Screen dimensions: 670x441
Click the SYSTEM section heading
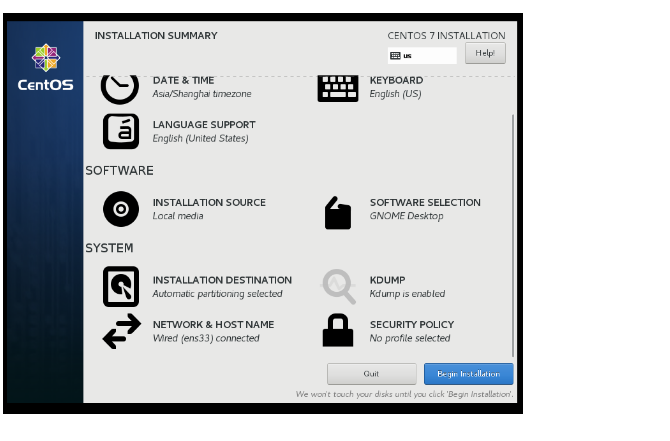(x=109, y=248)
